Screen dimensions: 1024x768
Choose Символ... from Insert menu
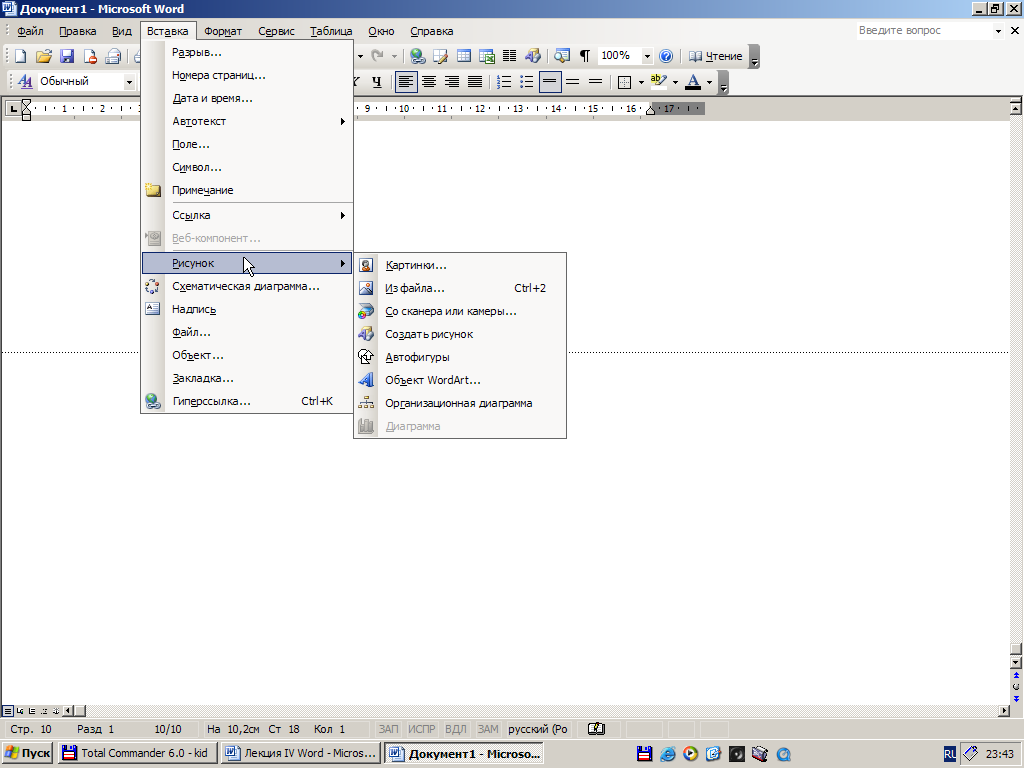(x=248, y=167)
